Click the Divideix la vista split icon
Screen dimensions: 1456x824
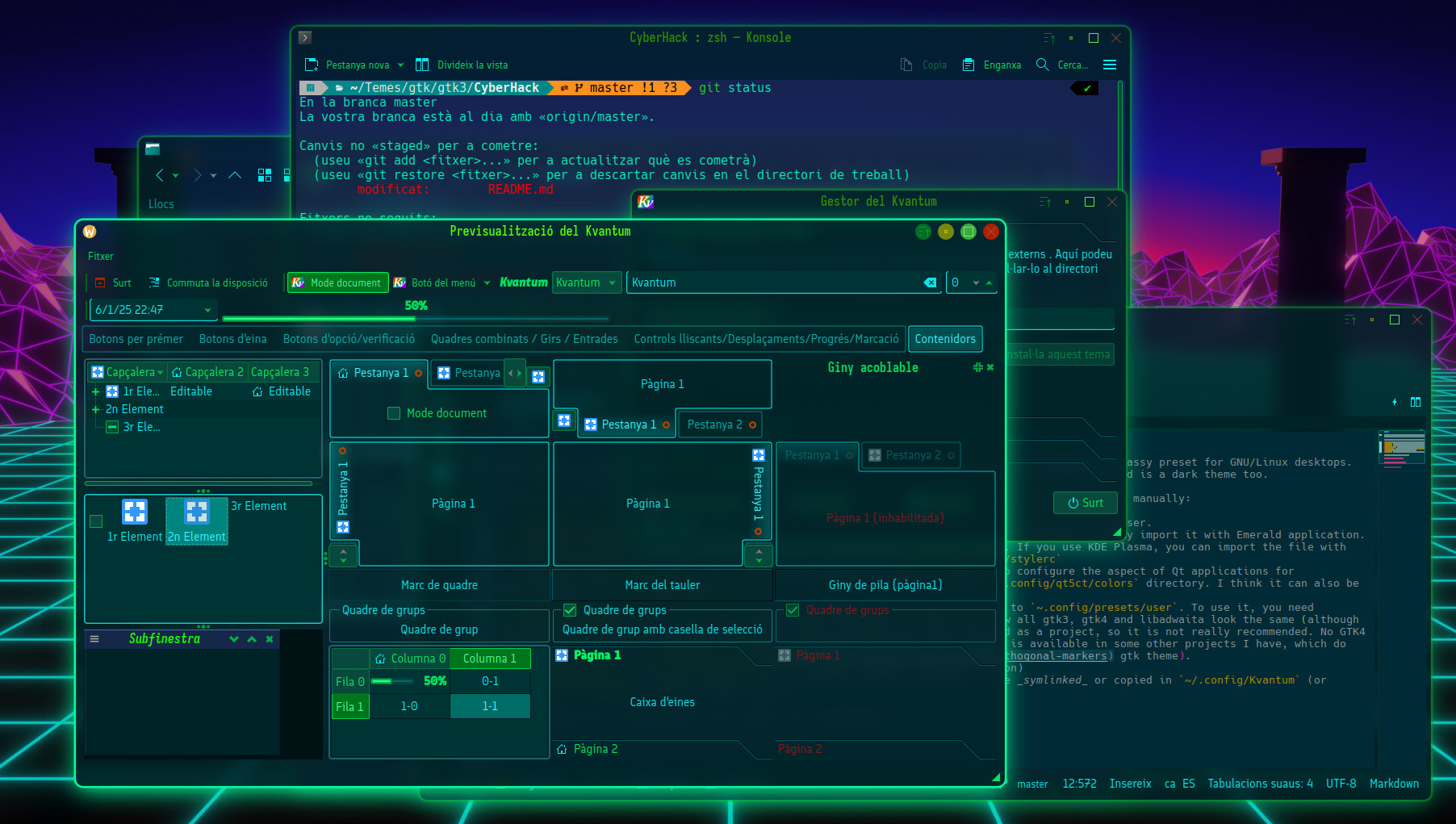click(422, 65)
